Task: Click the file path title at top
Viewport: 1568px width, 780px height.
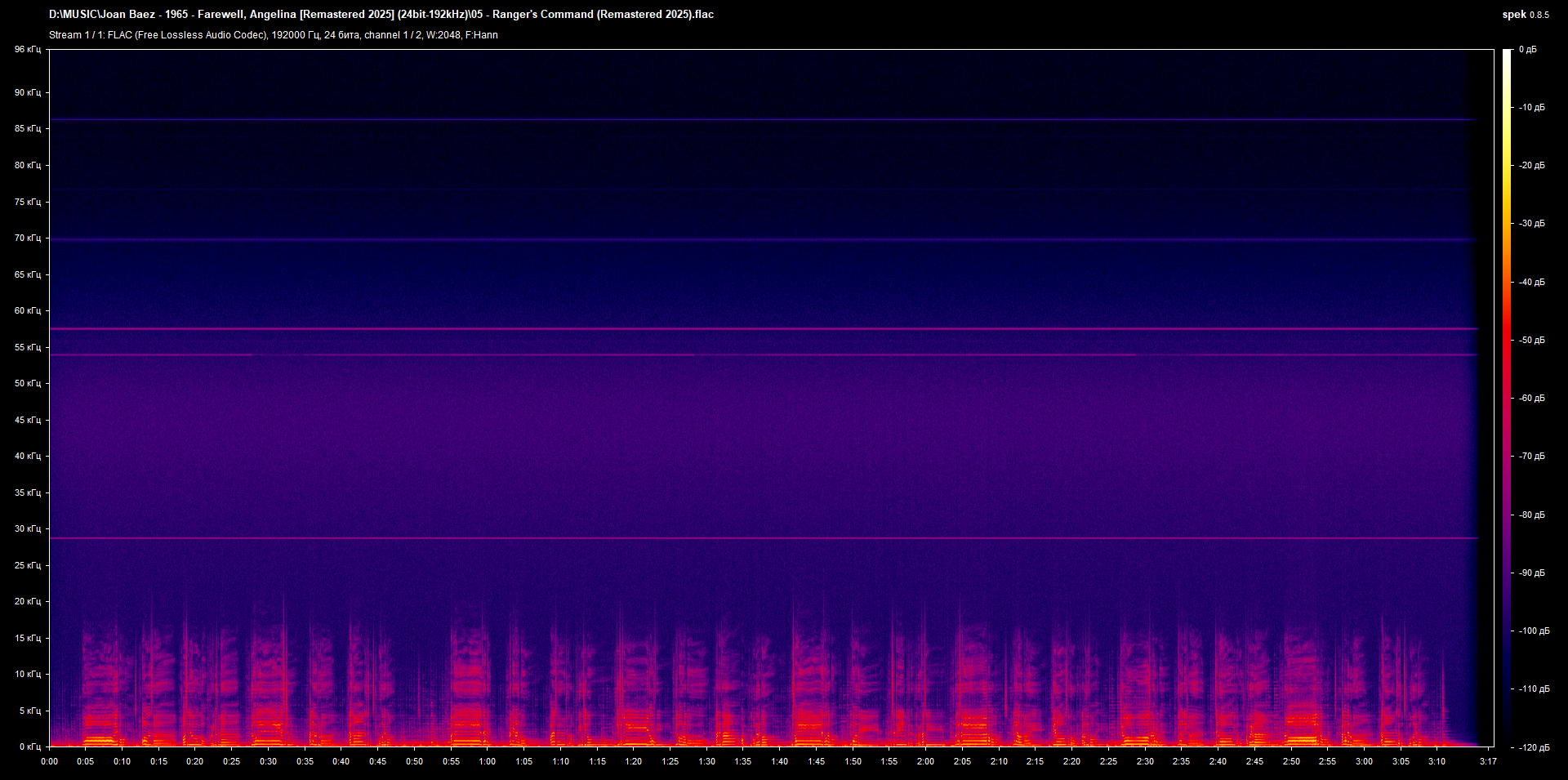Action: point(381,15)
